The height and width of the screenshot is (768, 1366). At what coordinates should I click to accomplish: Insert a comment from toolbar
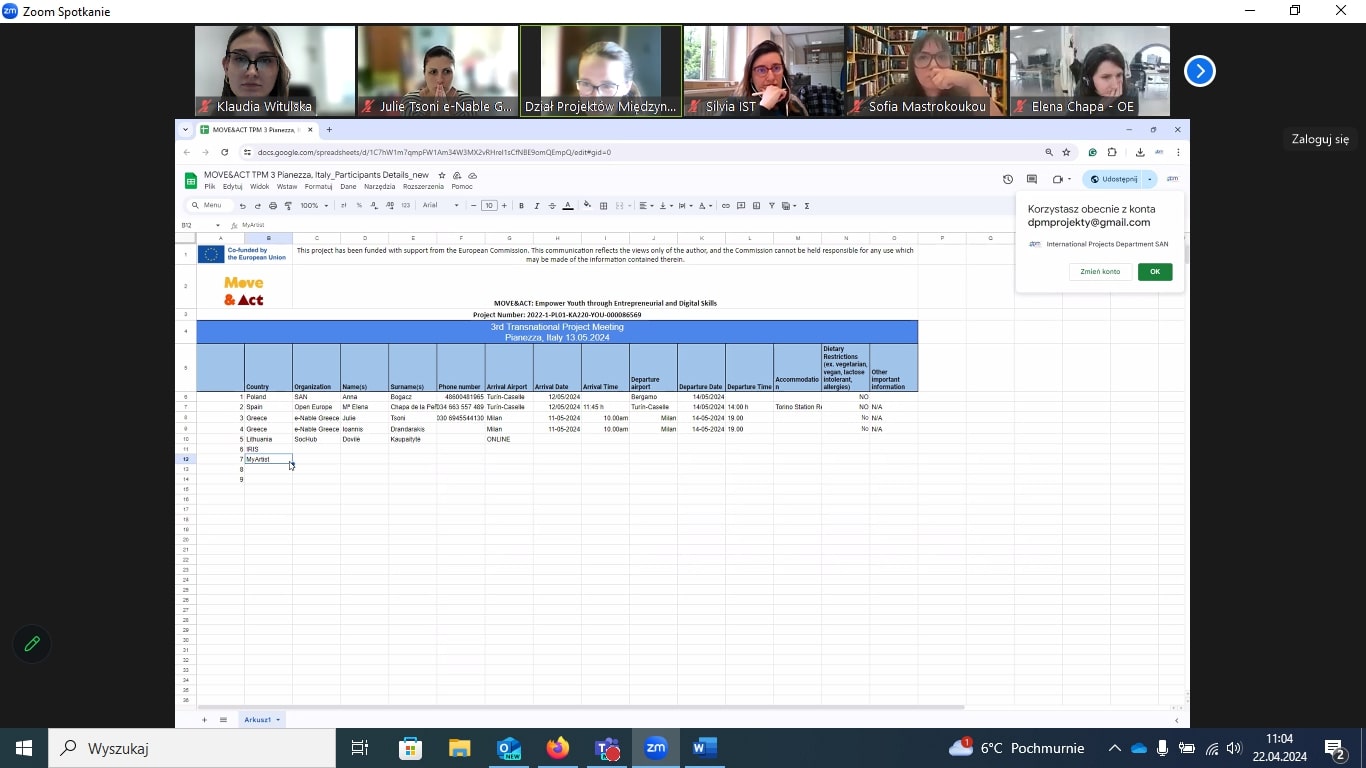[741, 206]
